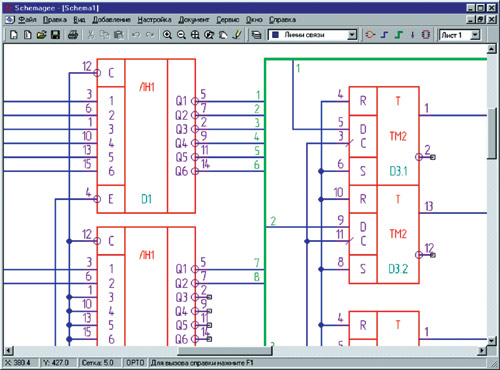Save the schematic with the floppy icon

[x=55, y=35]
